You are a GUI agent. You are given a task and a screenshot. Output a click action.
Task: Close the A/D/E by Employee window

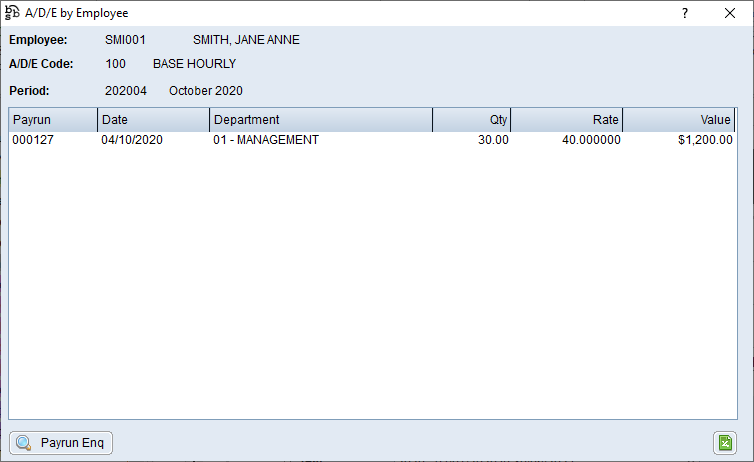point(730,14)
